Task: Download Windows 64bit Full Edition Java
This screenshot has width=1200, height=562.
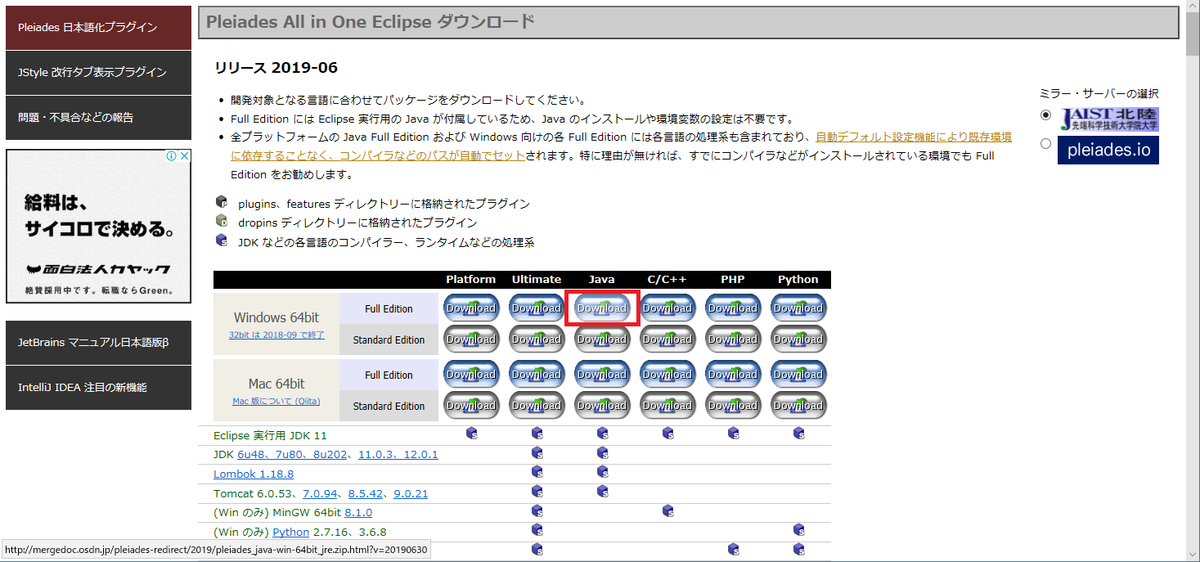Action: click(602, 308)
